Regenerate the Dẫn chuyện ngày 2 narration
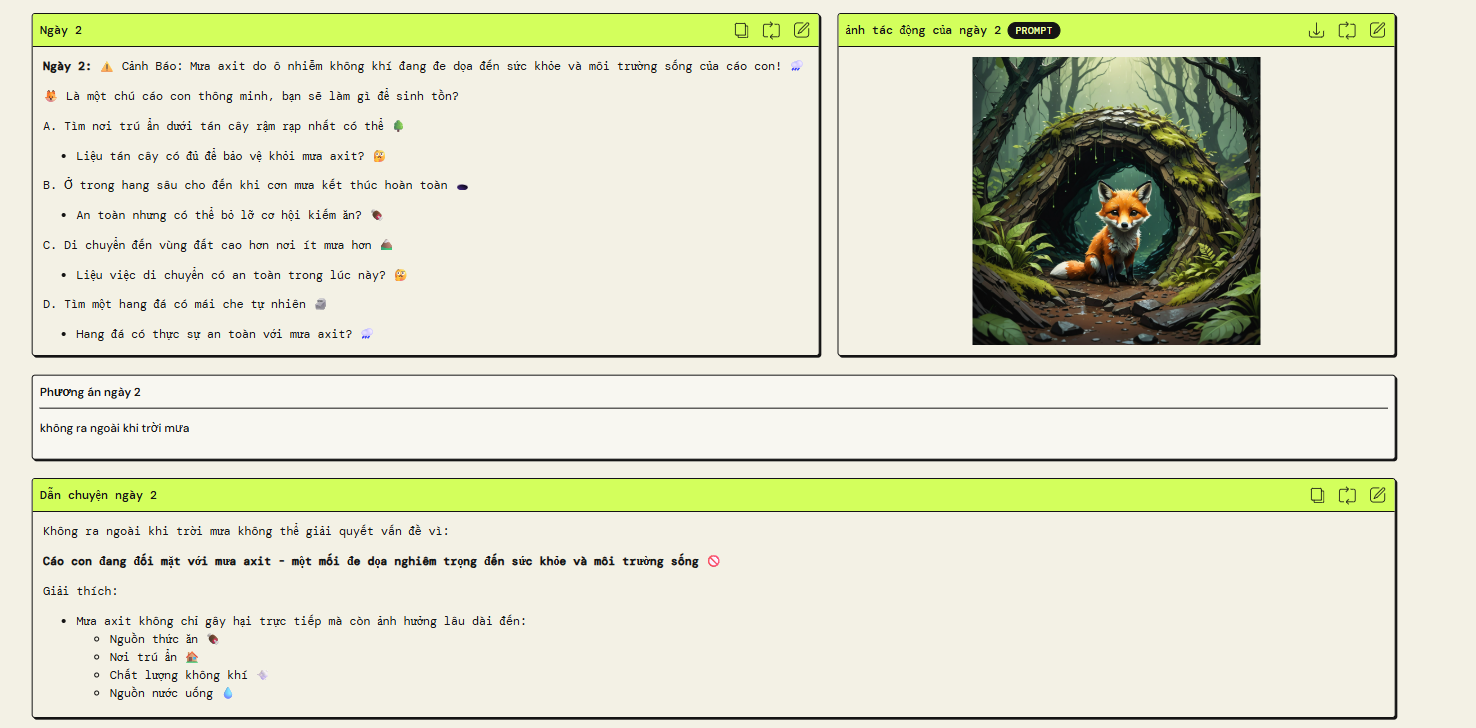This screenshot has width=1476, height=728. tap(1347, 494)
